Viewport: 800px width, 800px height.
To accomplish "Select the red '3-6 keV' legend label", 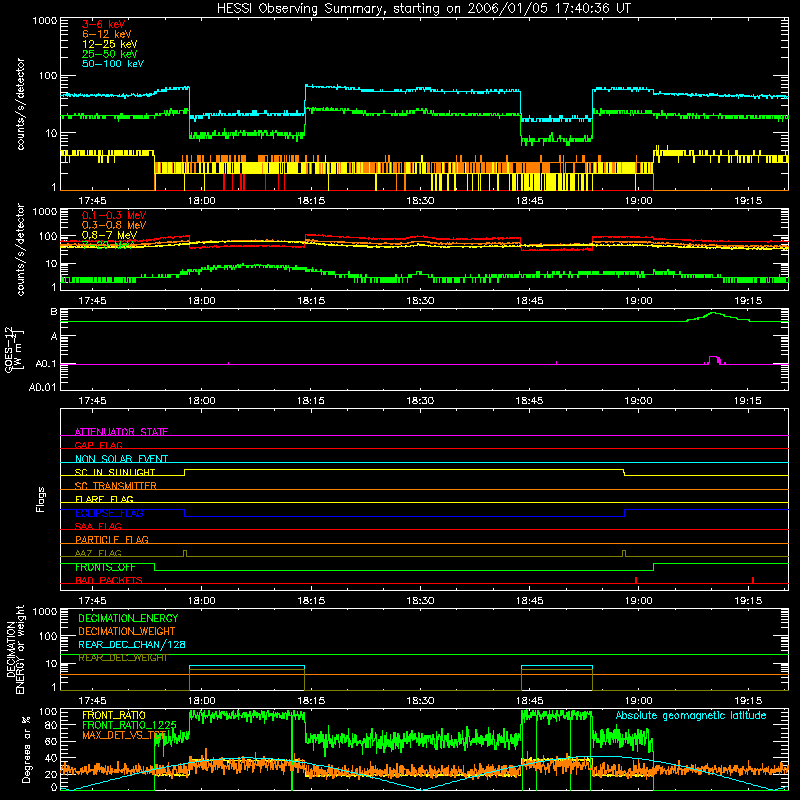I will point(104,24).
